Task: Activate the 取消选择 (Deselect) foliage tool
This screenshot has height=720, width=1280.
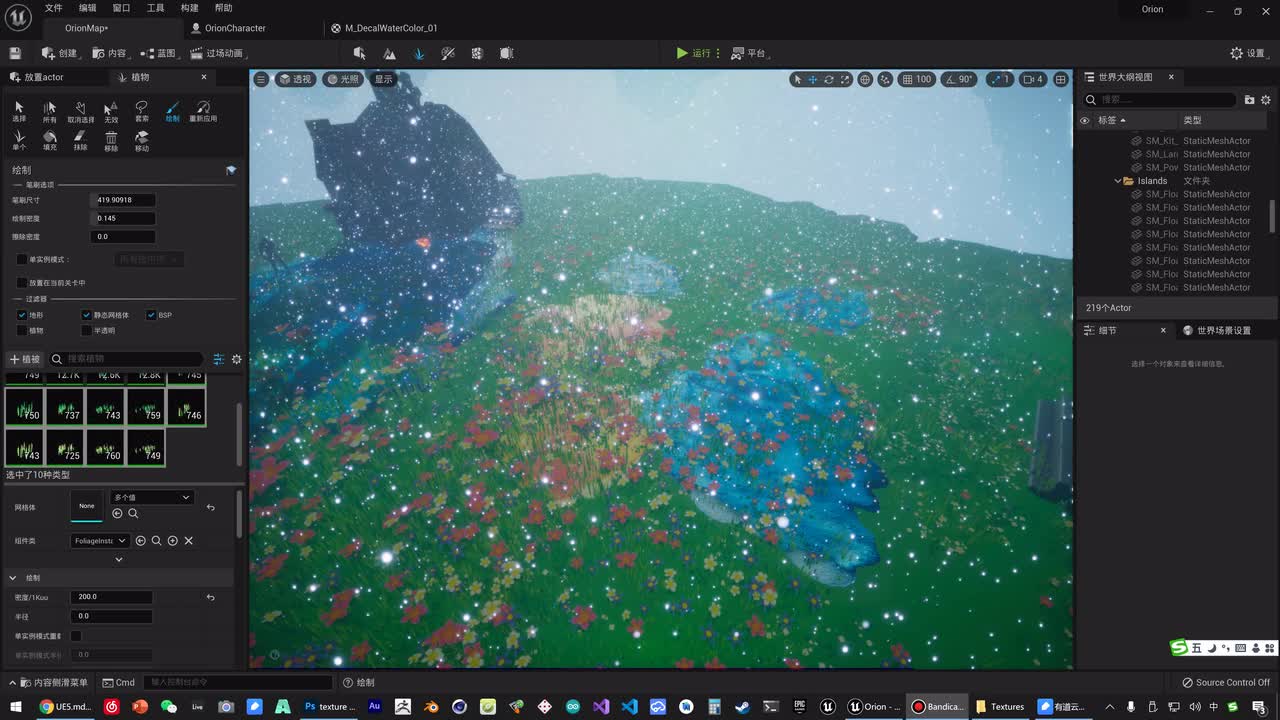Action: click(x=80, y=111)
